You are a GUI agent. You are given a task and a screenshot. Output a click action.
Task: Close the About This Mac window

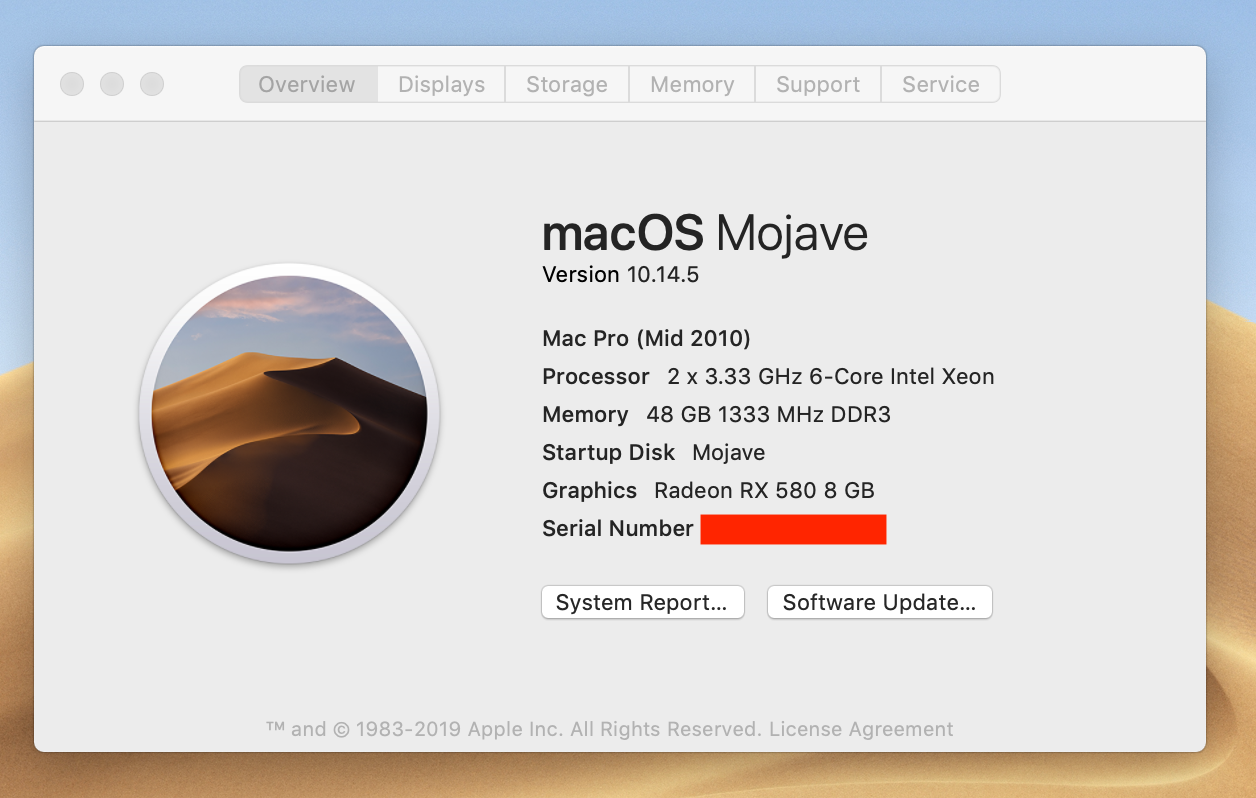pos(72,84)
